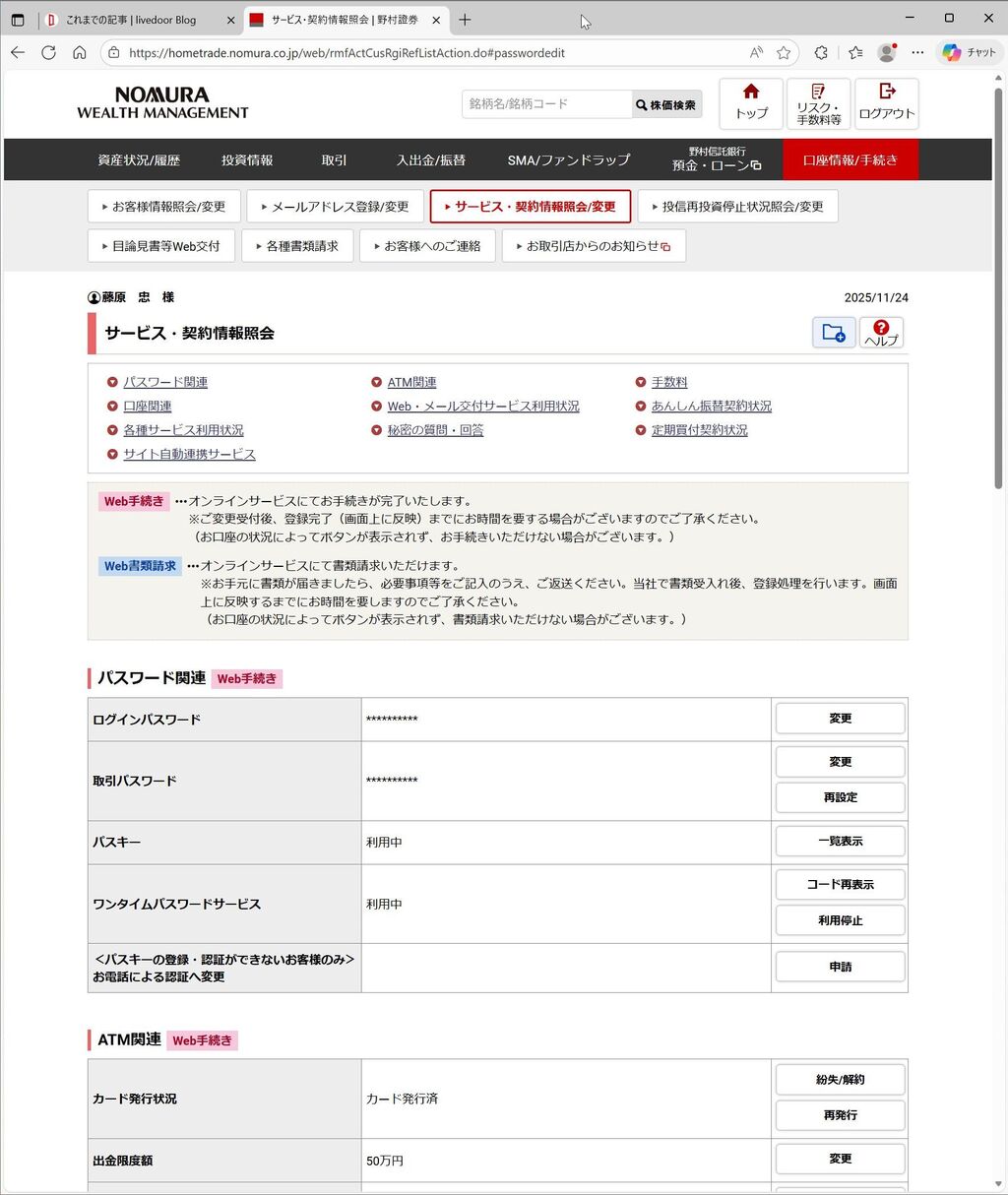This screenshot has height=1195, width=1008.
Task: Open 野村信託銀行 預金・ローン menu
Action: pyautogui.click(x=717, y=159)
